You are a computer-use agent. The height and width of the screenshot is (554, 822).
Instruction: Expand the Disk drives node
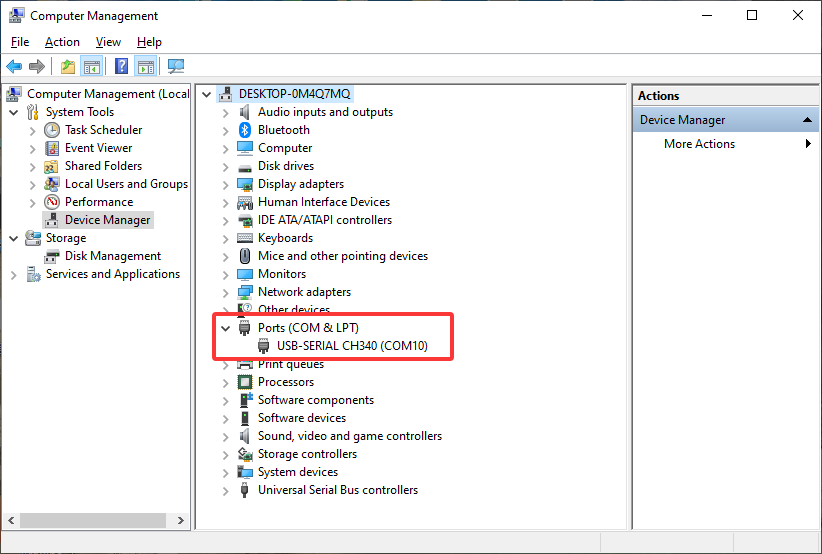coord(225,167)
